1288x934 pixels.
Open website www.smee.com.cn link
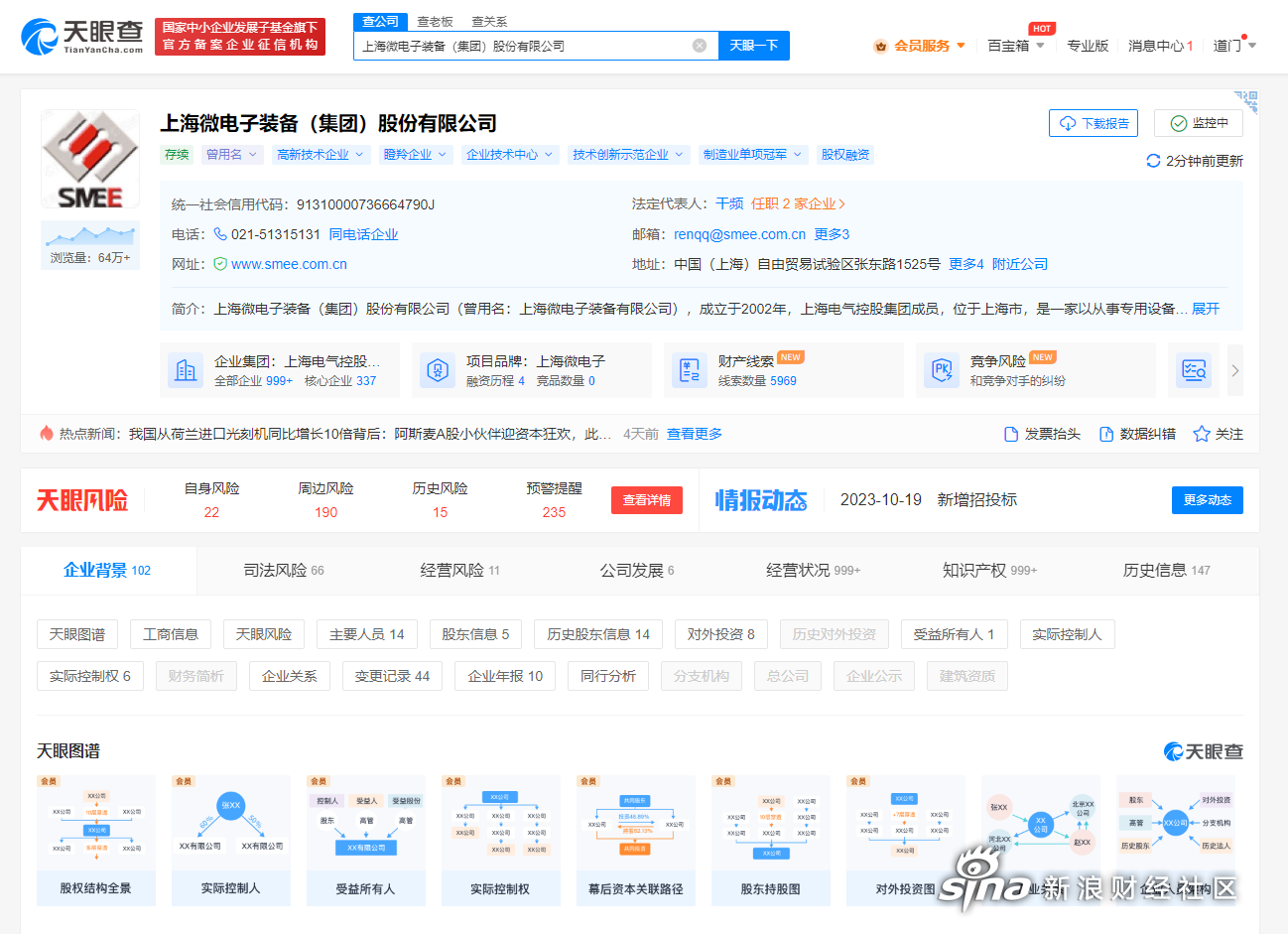[289, 264]
